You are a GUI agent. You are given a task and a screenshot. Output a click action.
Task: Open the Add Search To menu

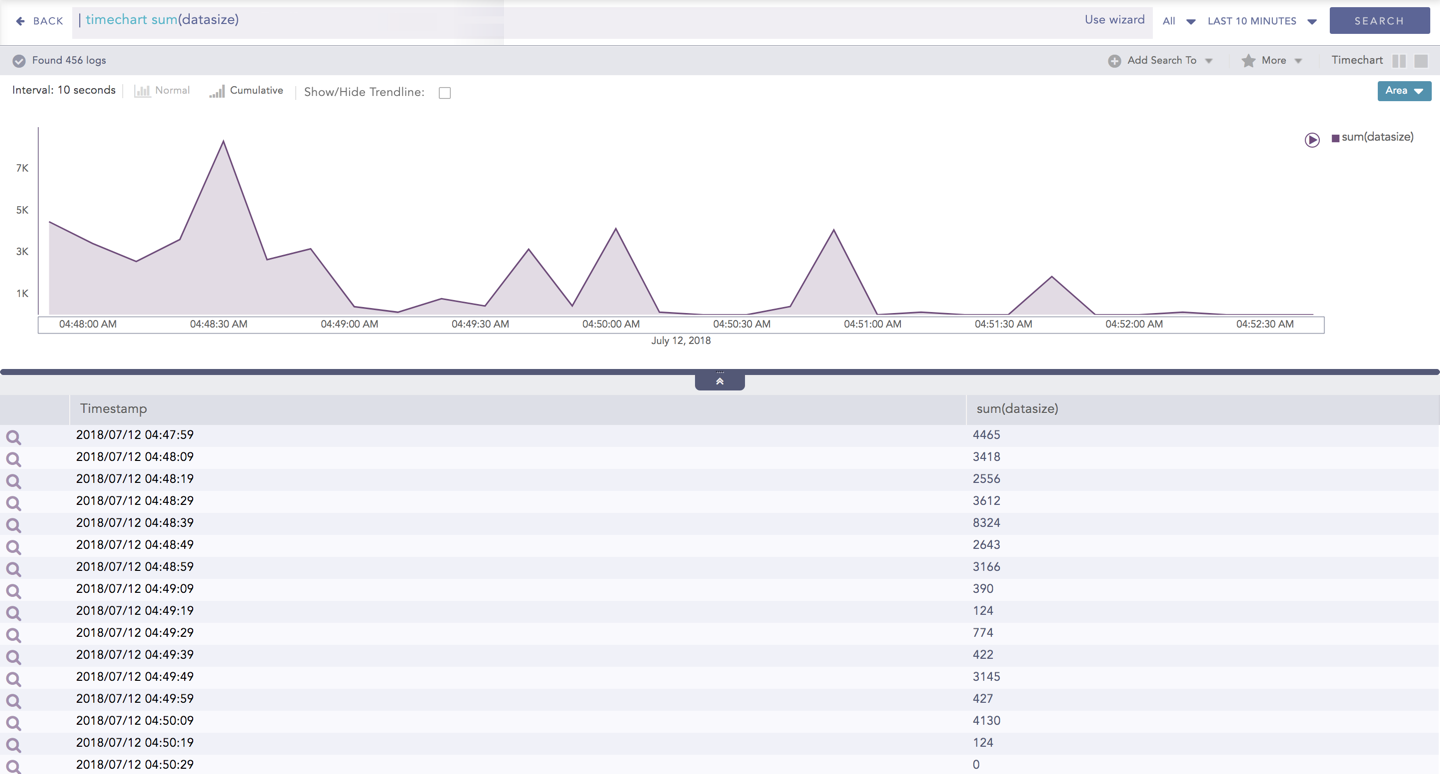pyautogui.click(x=1162, y=61)
